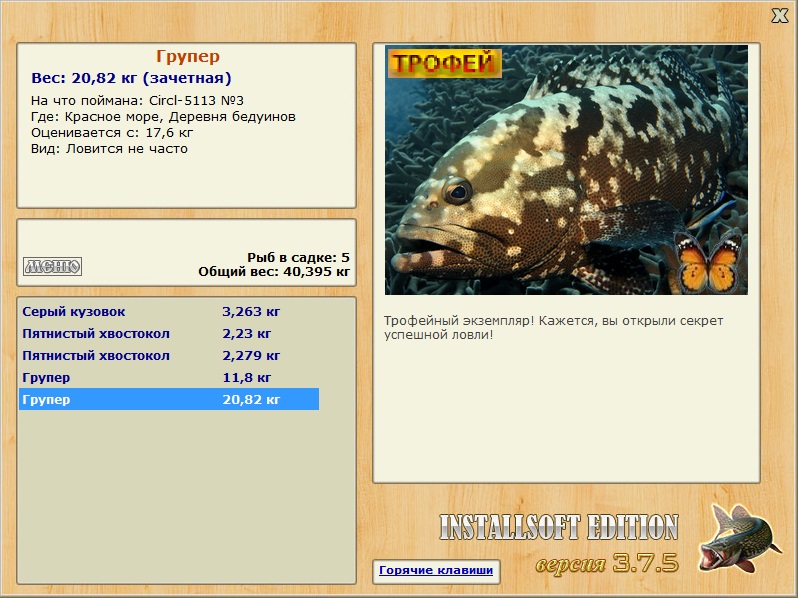Screen dimensions: 798x598
Task: Click the butterfly icon on photo
Action: [708, 264]
